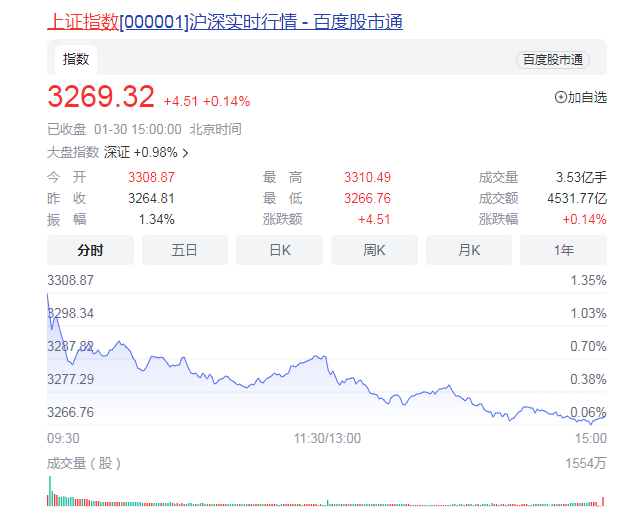Click 最低 value 3266.76
Viewport: 636px width, 515px height.
(367, 198)
